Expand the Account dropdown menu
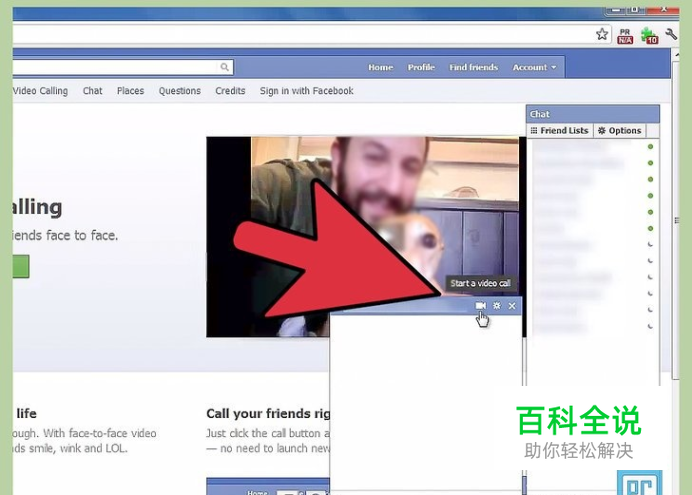Image resolution: width=692 pixels, height=495 pixels. click(x=534, y=68)
